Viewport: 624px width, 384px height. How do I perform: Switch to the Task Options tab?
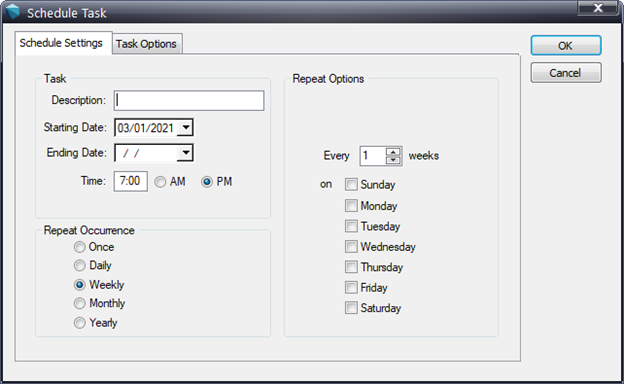coord(146,44)
